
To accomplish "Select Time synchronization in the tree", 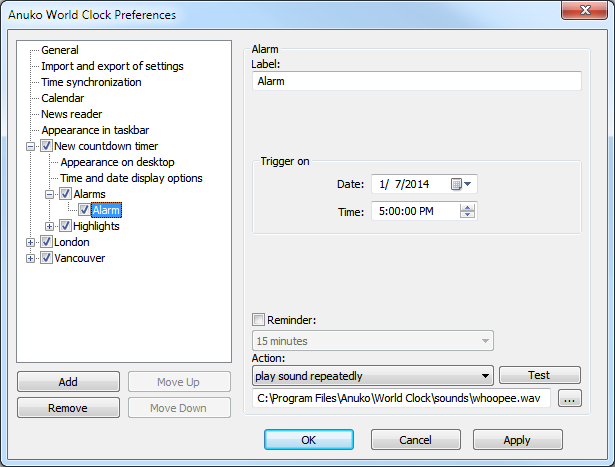I will pyautogui.click(x=91, y=82).
